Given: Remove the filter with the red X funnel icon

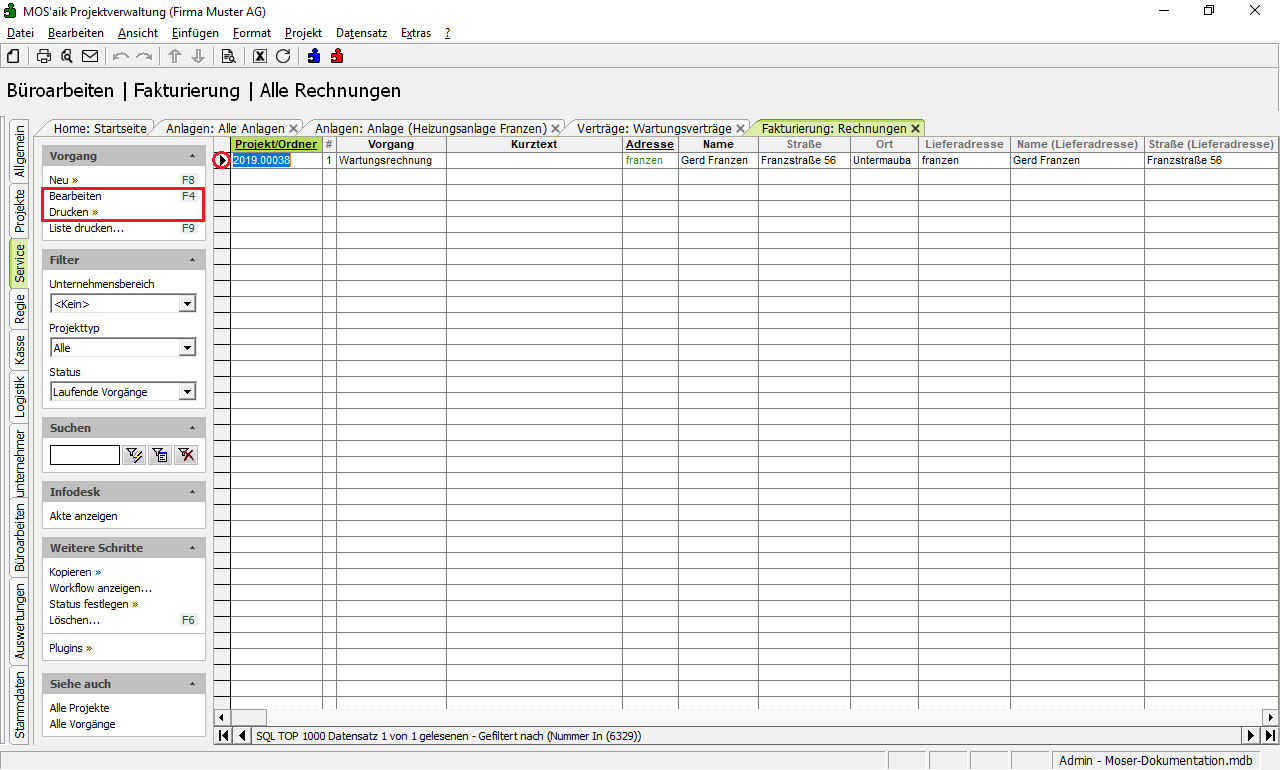Looking at the screenshot, I should coord(186,456).
